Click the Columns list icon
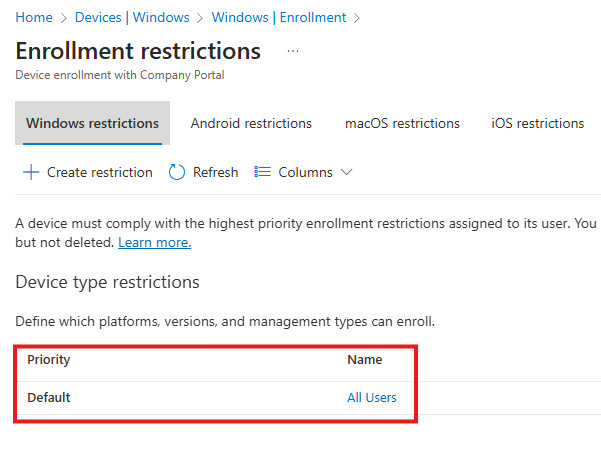The image size is (601, 449). [x=263, y=172]
